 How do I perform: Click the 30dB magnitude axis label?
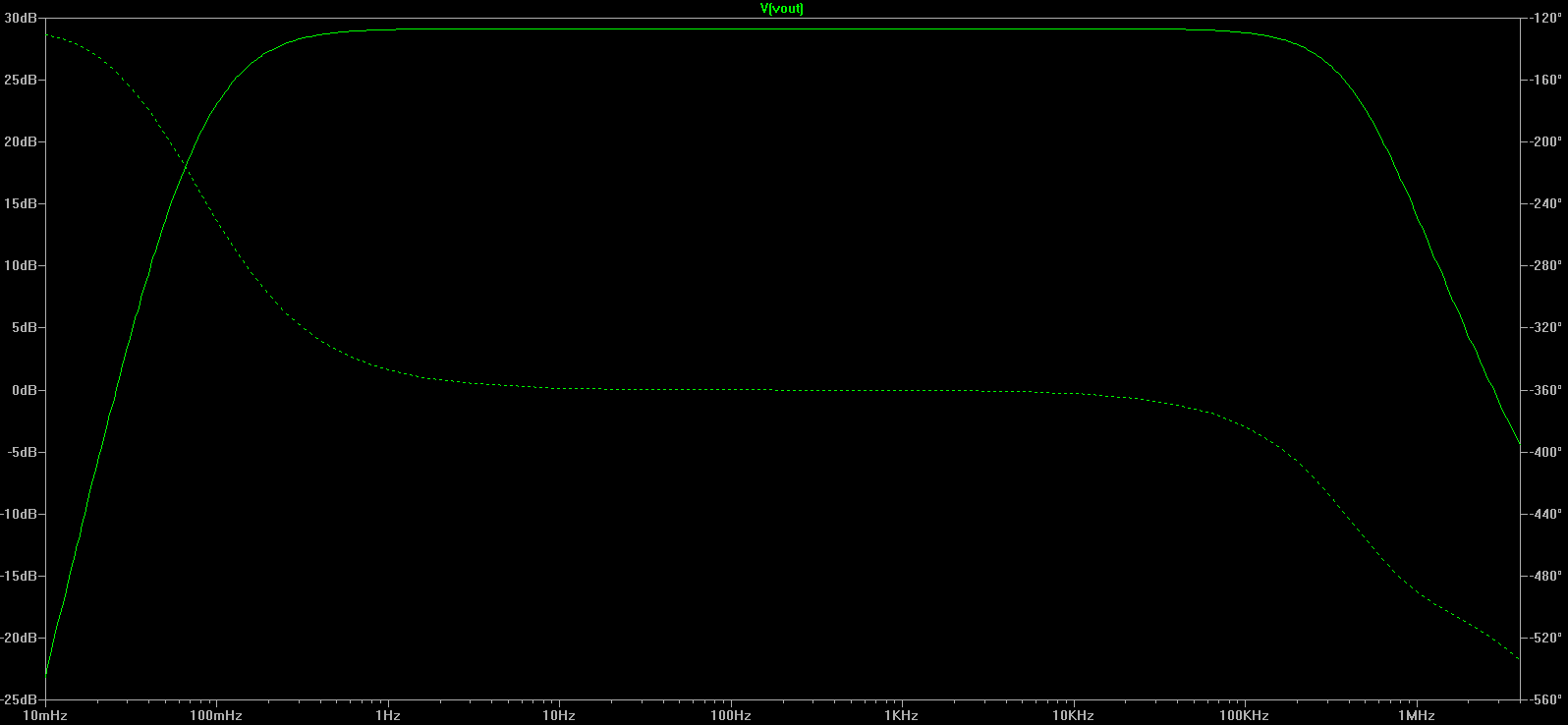[20, 18]
